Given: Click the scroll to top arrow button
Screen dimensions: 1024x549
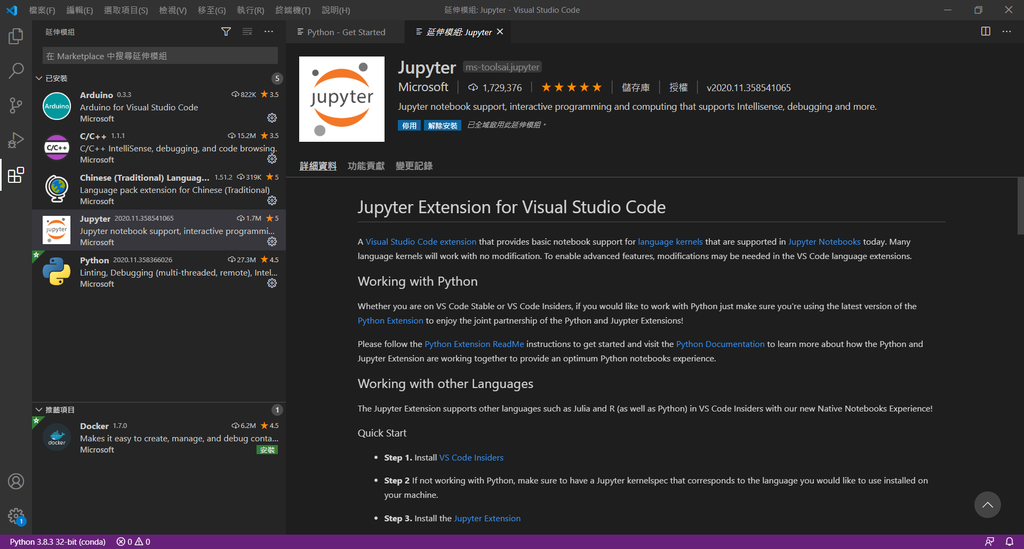Looking at the screenshot, I should point(987,505).
